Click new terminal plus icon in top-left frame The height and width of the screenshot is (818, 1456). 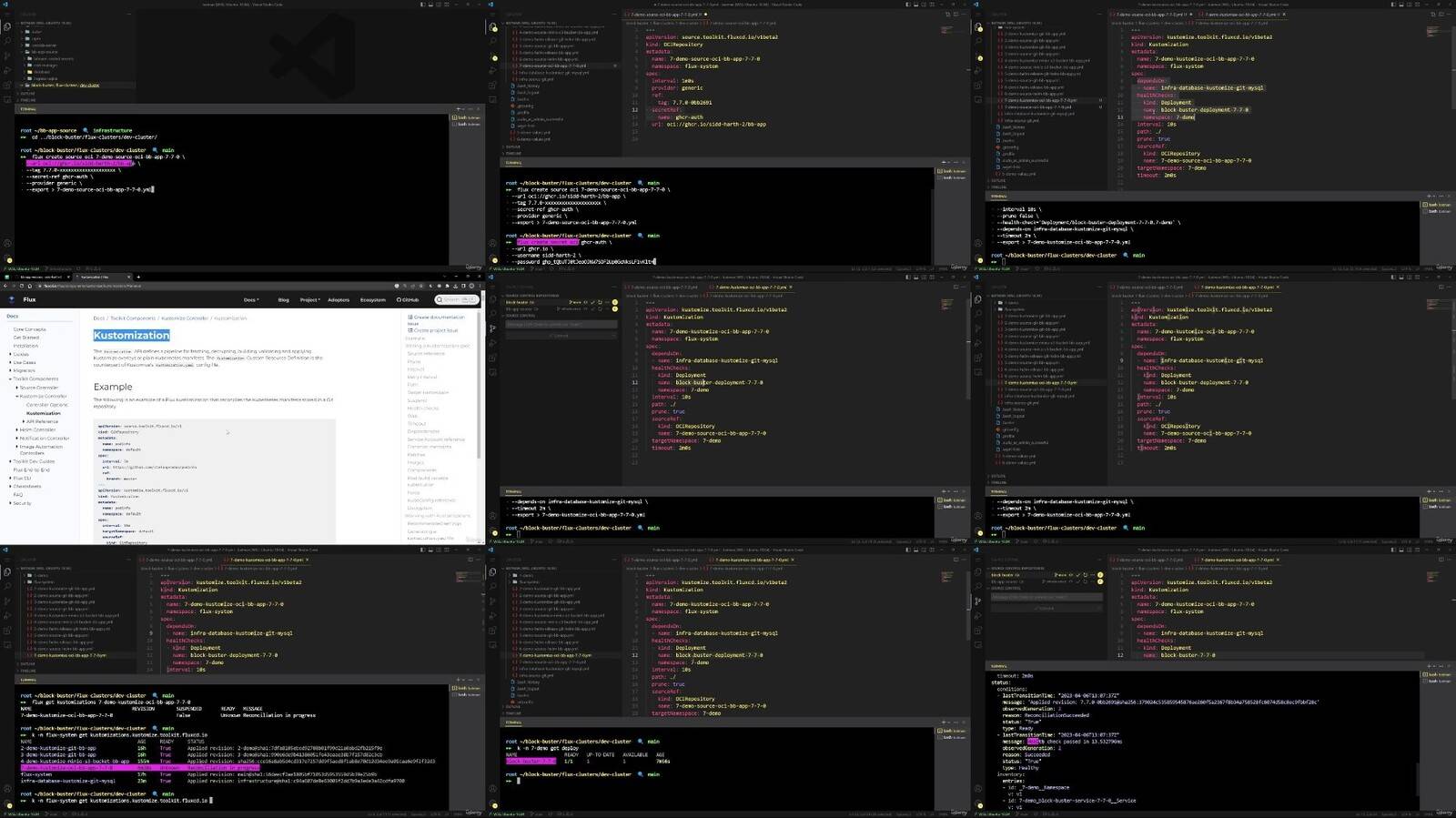pos(458,108)
